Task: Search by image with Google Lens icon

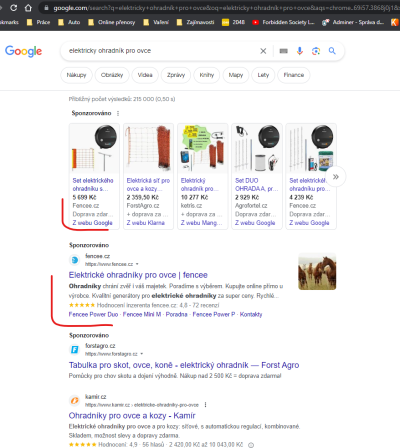Action: tap(316, 51)
